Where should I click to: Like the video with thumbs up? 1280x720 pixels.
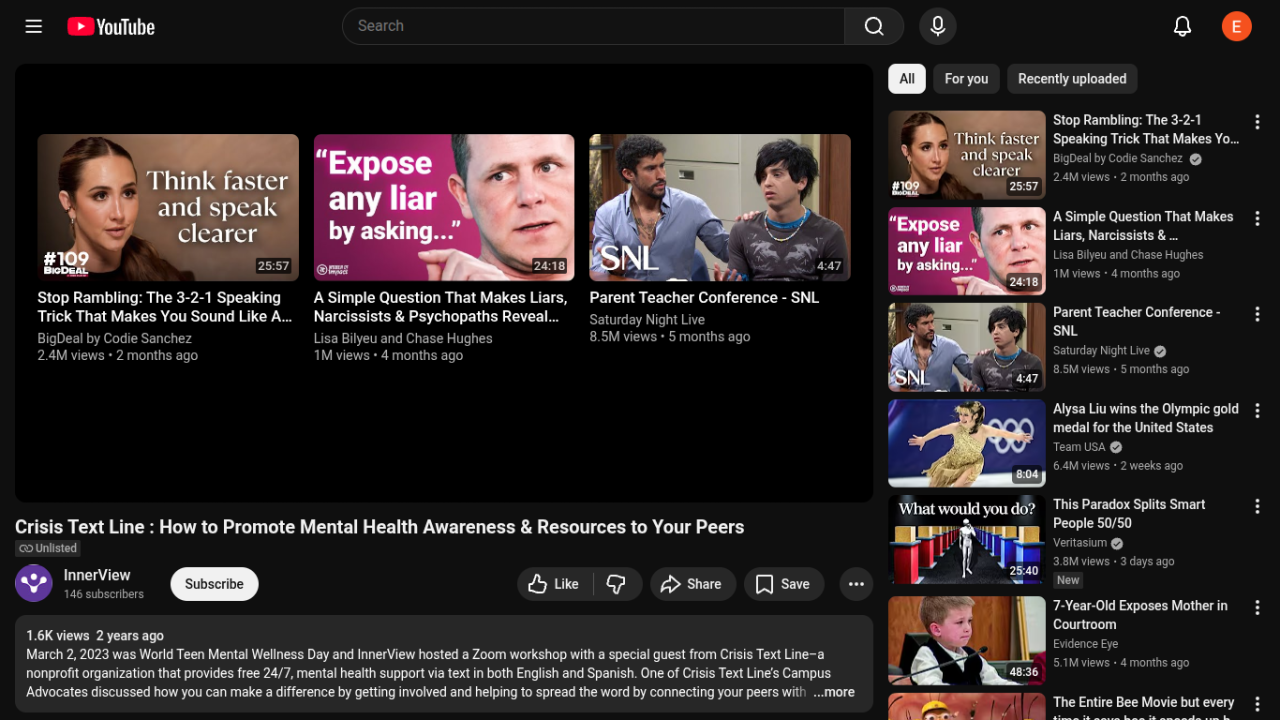[x=554, y=584]
